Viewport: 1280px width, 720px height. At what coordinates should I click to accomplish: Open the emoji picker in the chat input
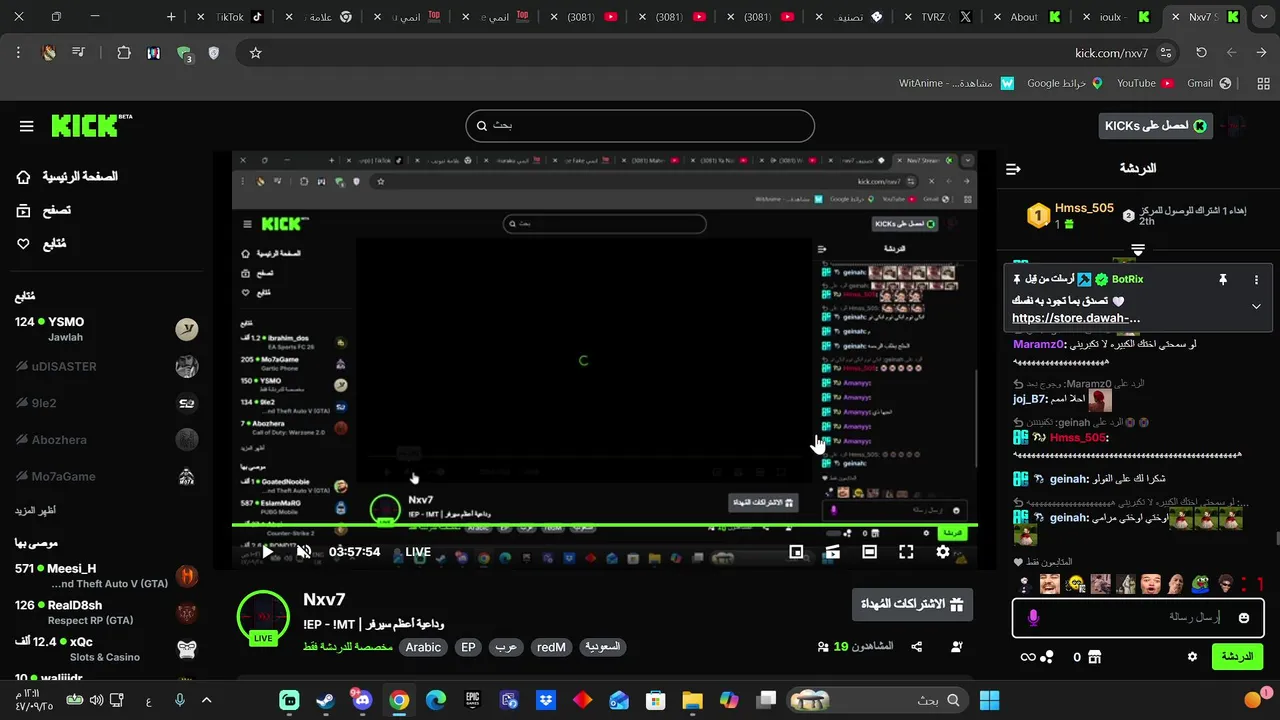click(x=1244, y=618)
